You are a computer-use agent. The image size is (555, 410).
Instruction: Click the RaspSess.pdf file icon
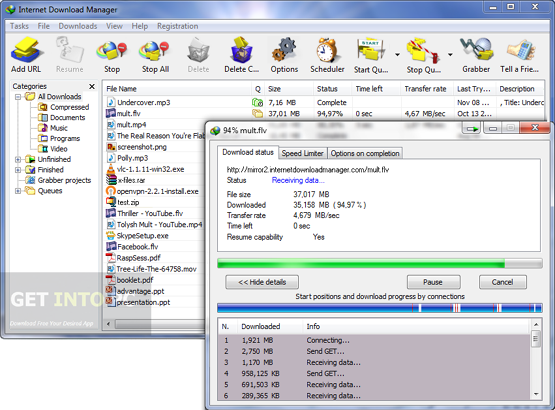pyautogui.click(x=111, y=257)
